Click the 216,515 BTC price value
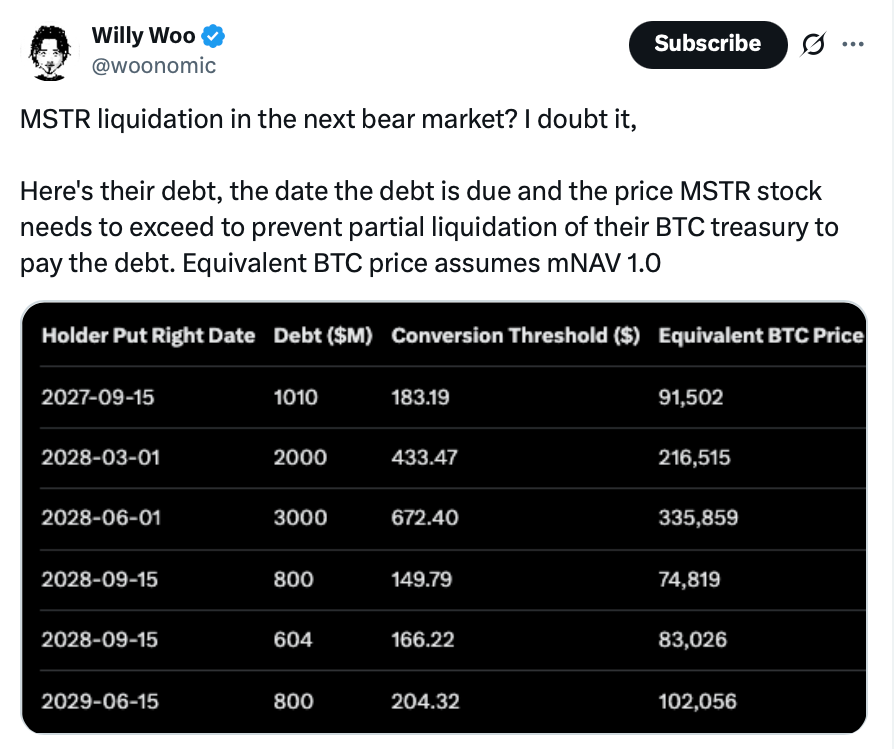The width and height of the screenshot is (894, 749). coord(696,458)
